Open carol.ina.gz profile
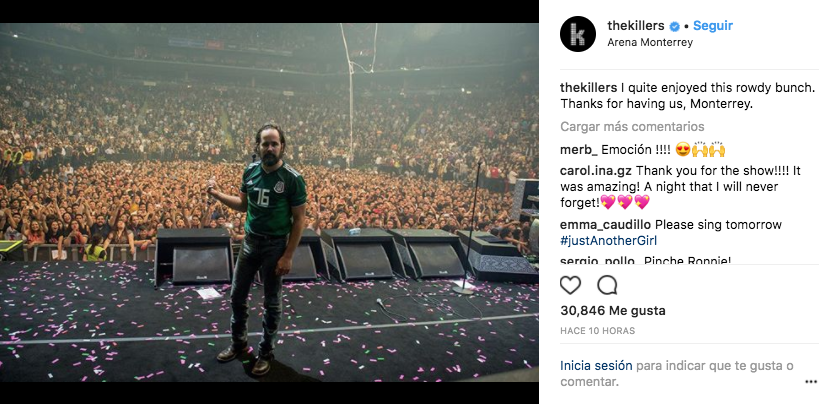839x404 pixels. tap(595, 171)
